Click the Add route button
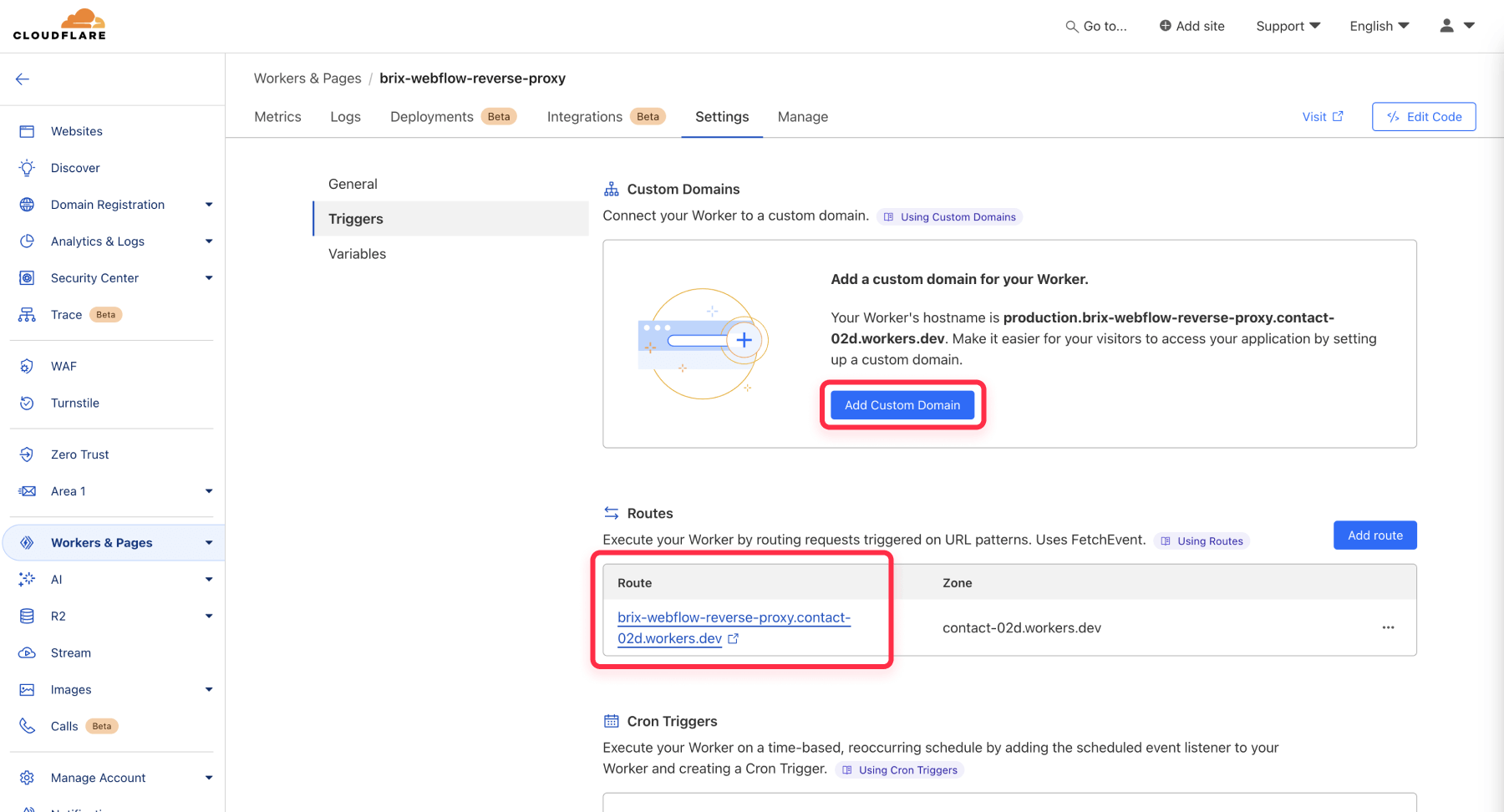The height and width of the screenshot is (812, 1504). (x=1374, y=535)
